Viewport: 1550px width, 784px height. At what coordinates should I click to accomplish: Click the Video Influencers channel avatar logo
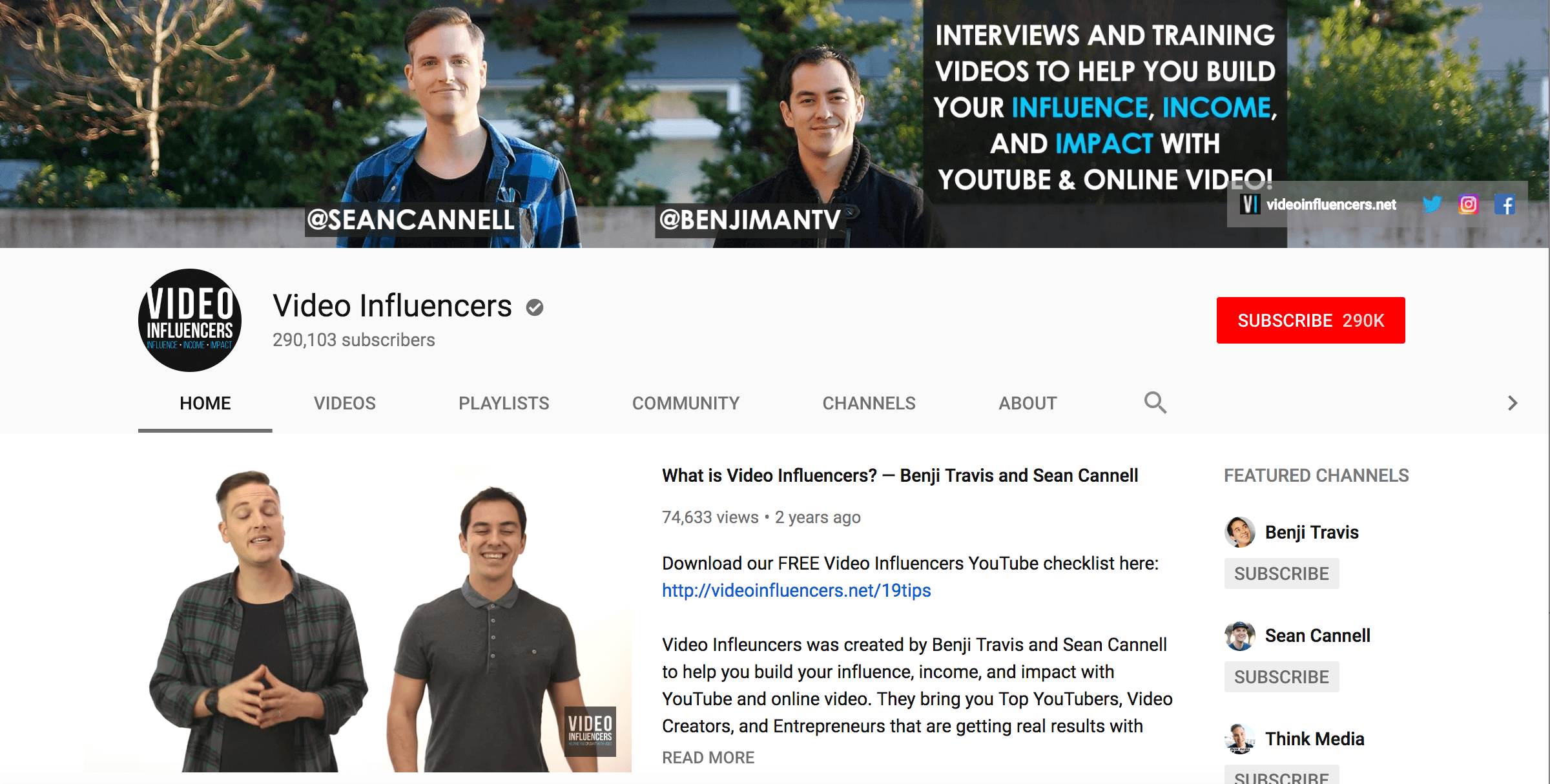tap(190, 320)
